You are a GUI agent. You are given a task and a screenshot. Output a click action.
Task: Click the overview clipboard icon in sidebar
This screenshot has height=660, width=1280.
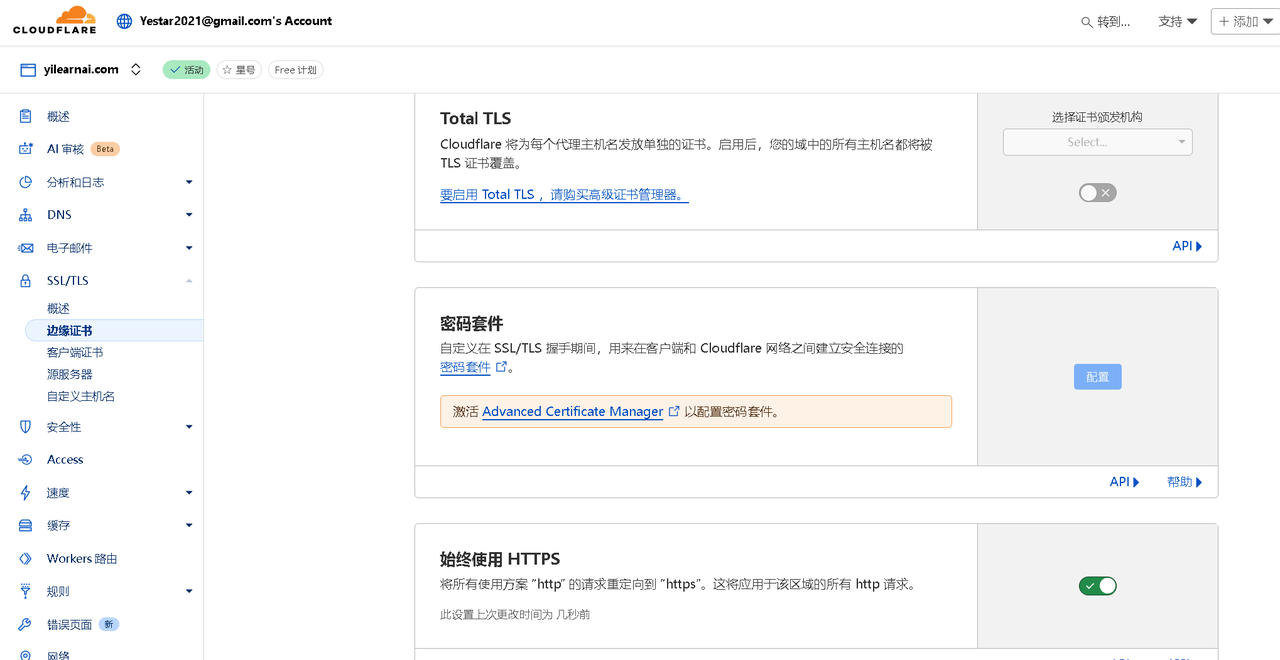click(26, 116)
